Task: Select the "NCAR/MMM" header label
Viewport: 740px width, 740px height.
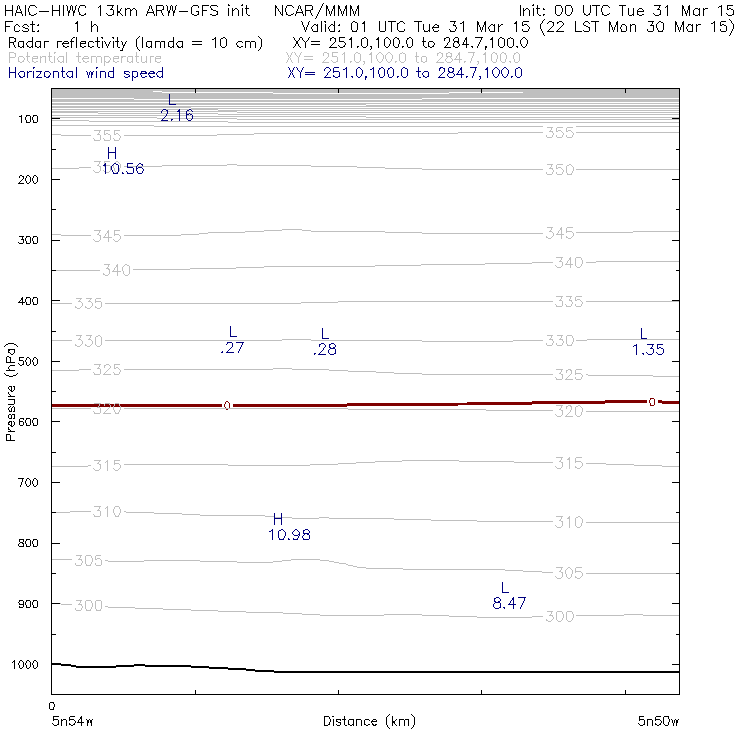Action: coord(317,10)
